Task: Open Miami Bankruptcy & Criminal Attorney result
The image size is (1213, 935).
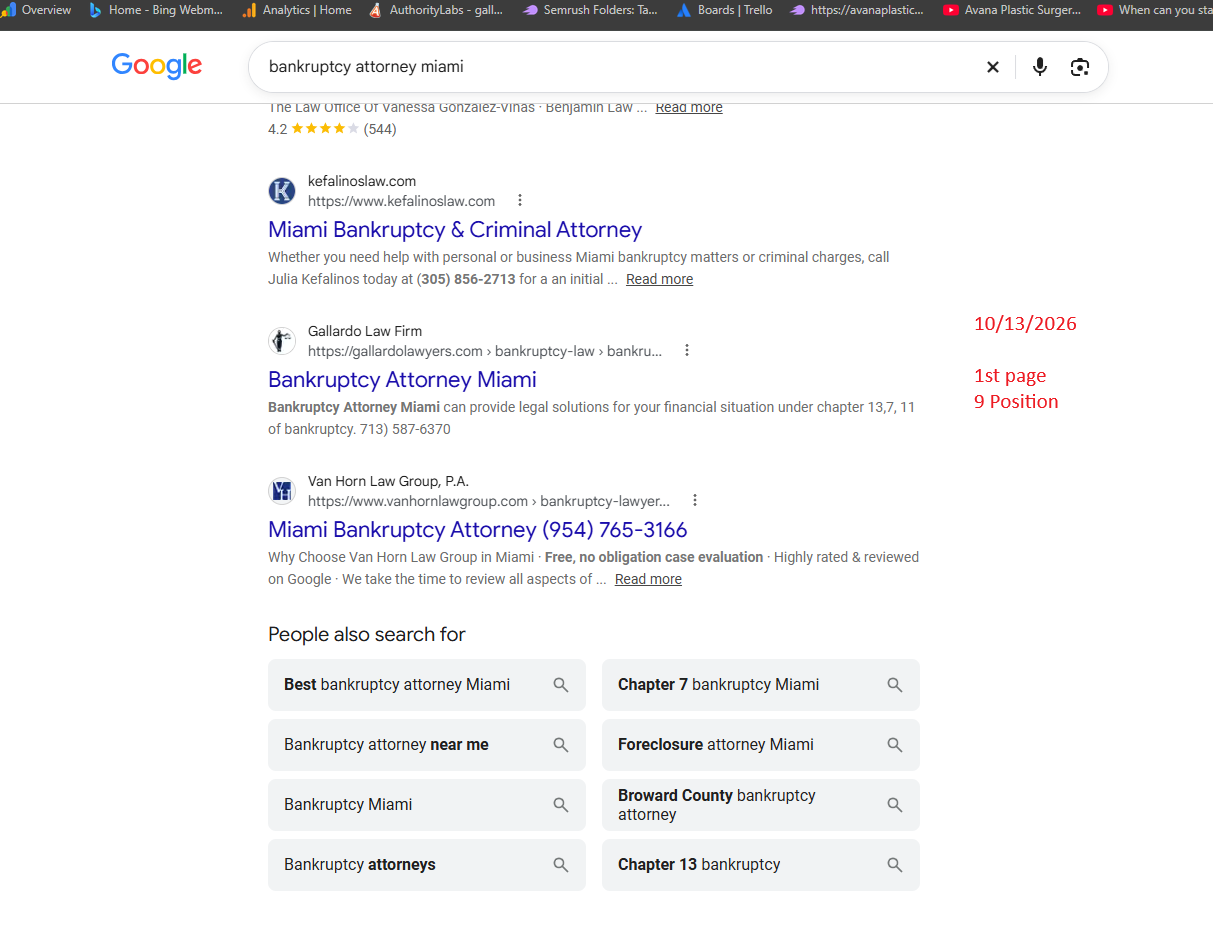Action: [455, 230]
